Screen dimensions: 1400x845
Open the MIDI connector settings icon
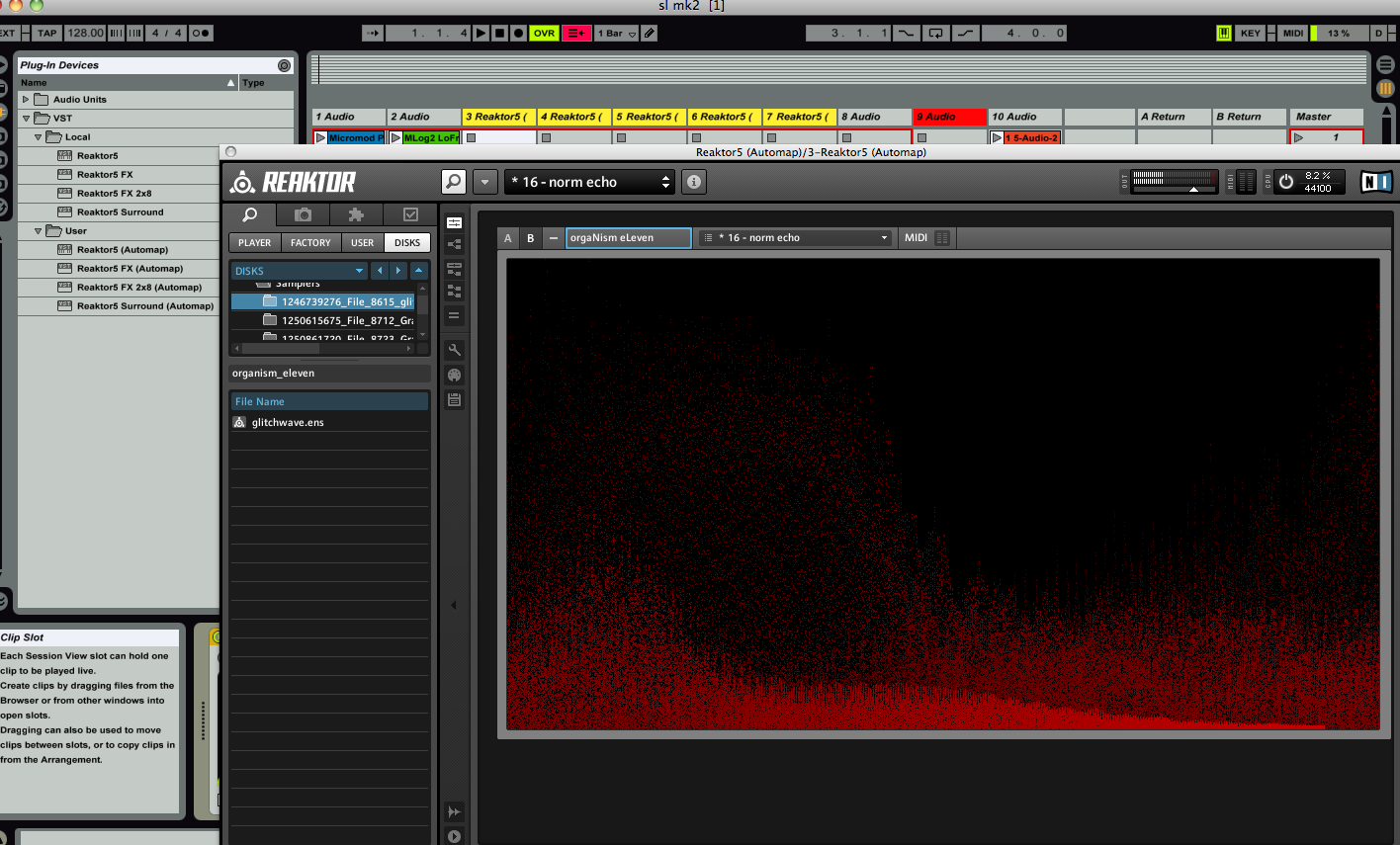(455, 375)
